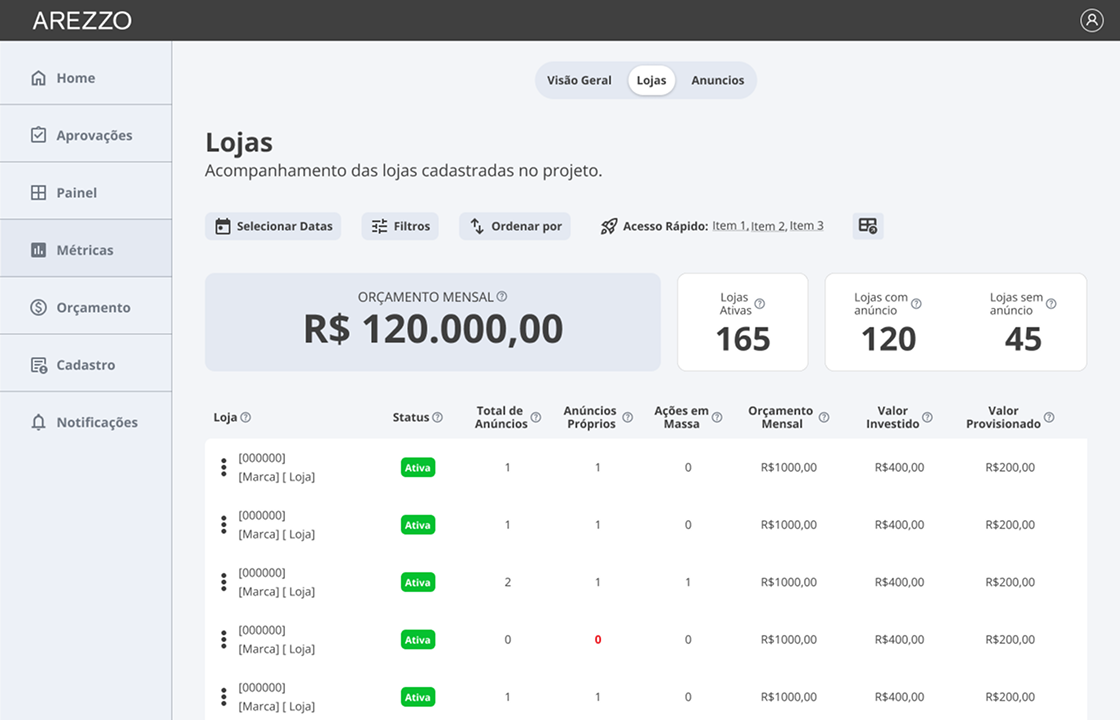1120x720 pixels.
Task: Open quick access Item 1 link
Action: [730, 226]
